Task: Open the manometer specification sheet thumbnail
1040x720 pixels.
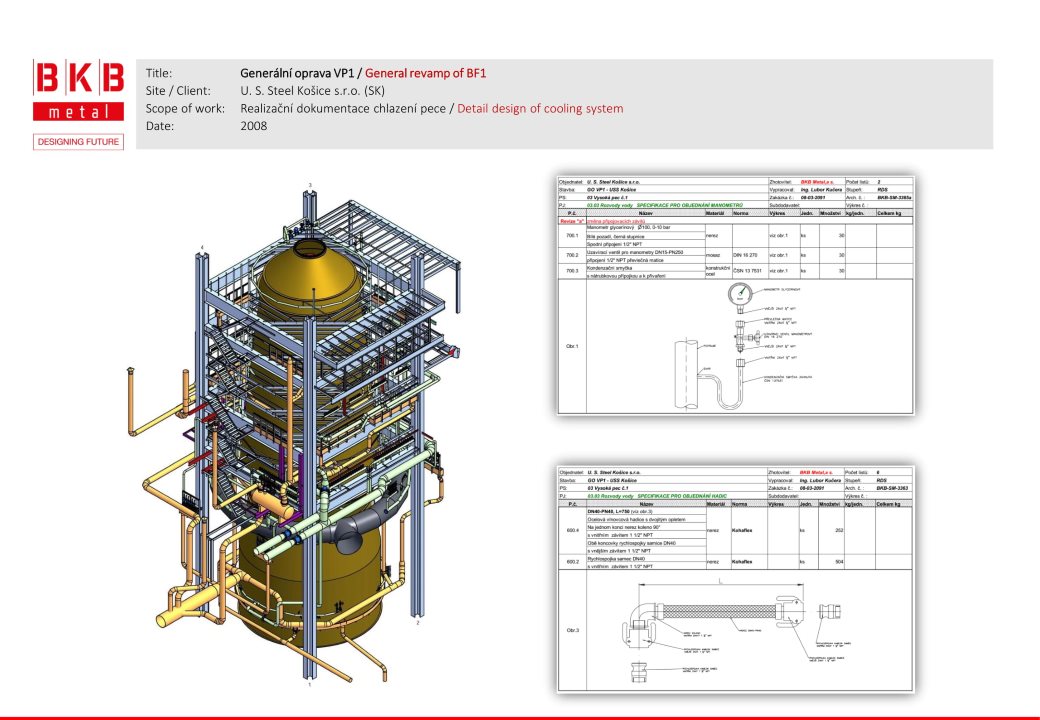Action: pos(734,294)
